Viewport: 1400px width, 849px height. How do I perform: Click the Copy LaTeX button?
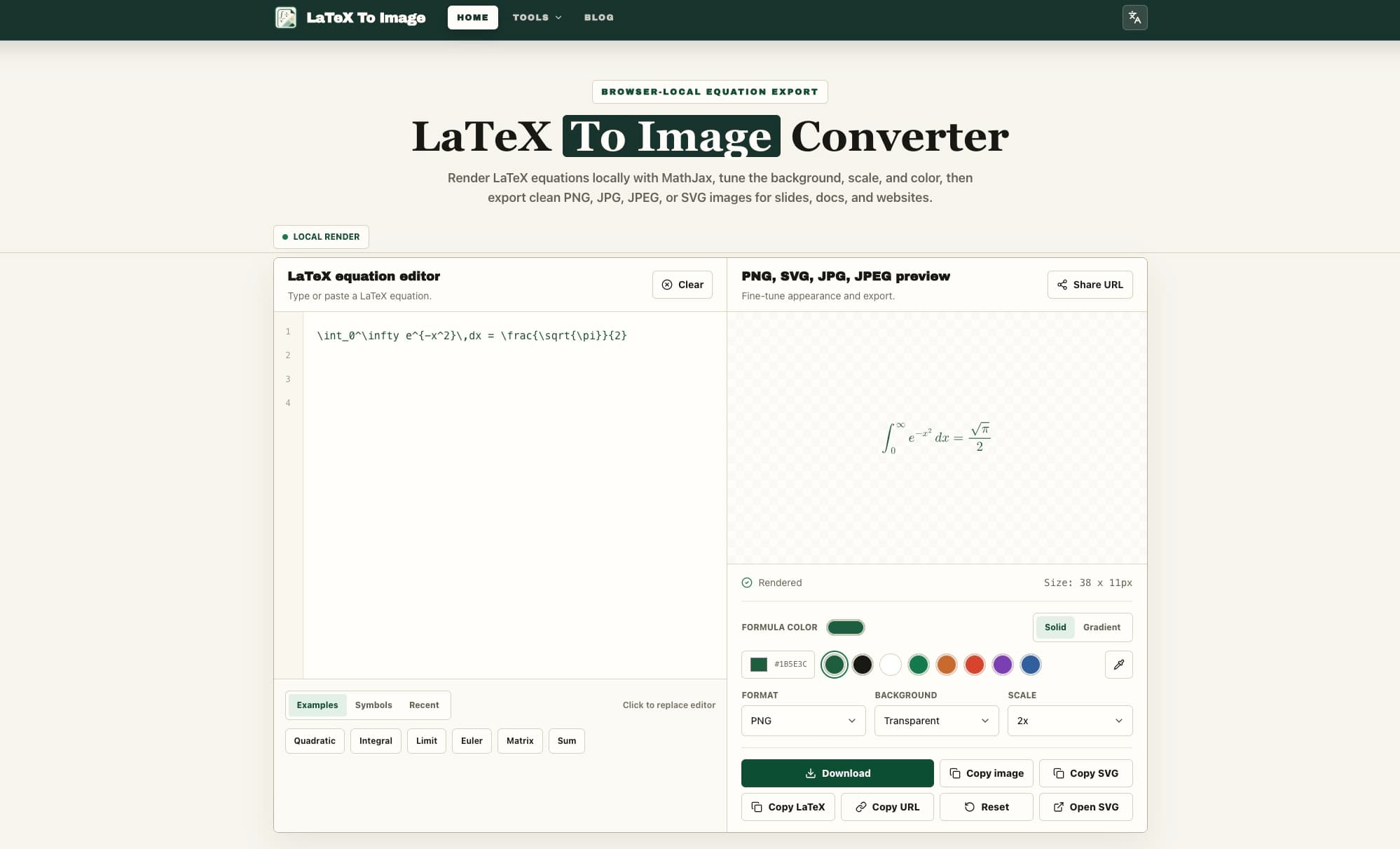pyautogui.click(x=788, y=807)
